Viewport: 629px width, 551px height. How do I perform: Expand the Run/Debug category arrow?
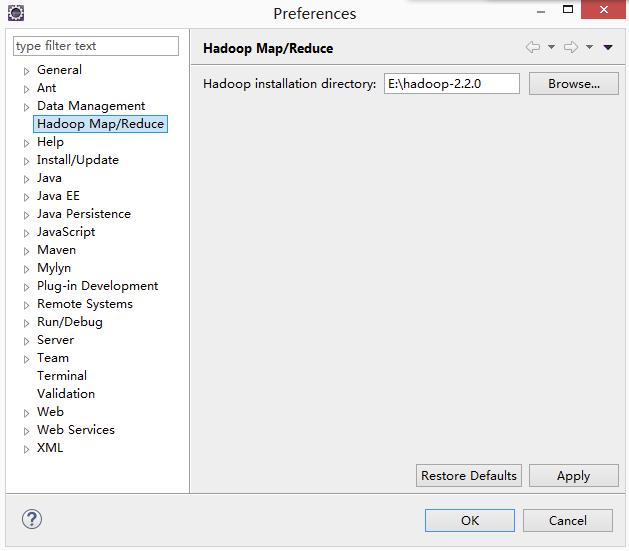coord(27,323)
